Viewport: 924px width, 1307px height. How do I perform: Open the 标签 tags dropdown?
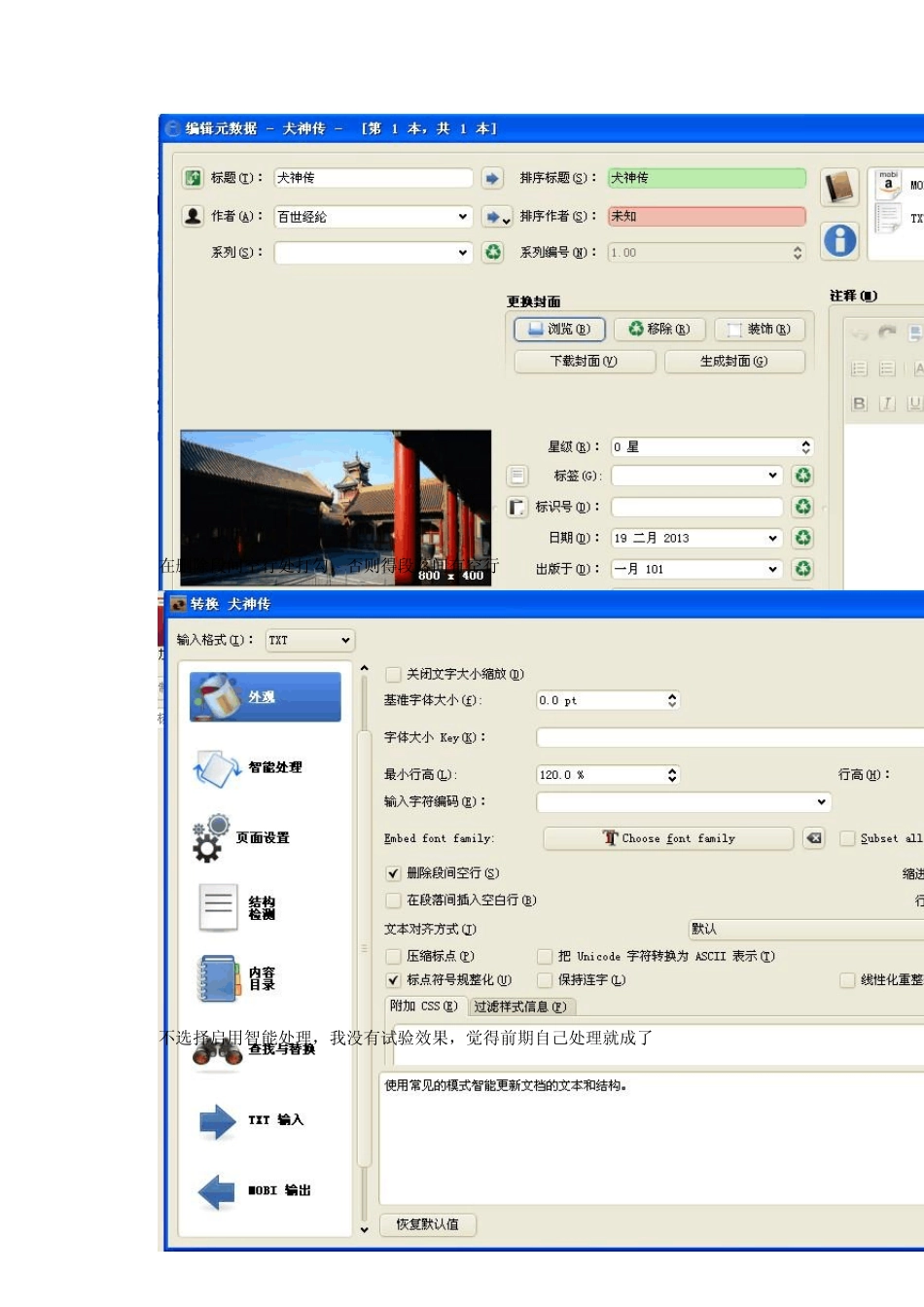(773, 476)
